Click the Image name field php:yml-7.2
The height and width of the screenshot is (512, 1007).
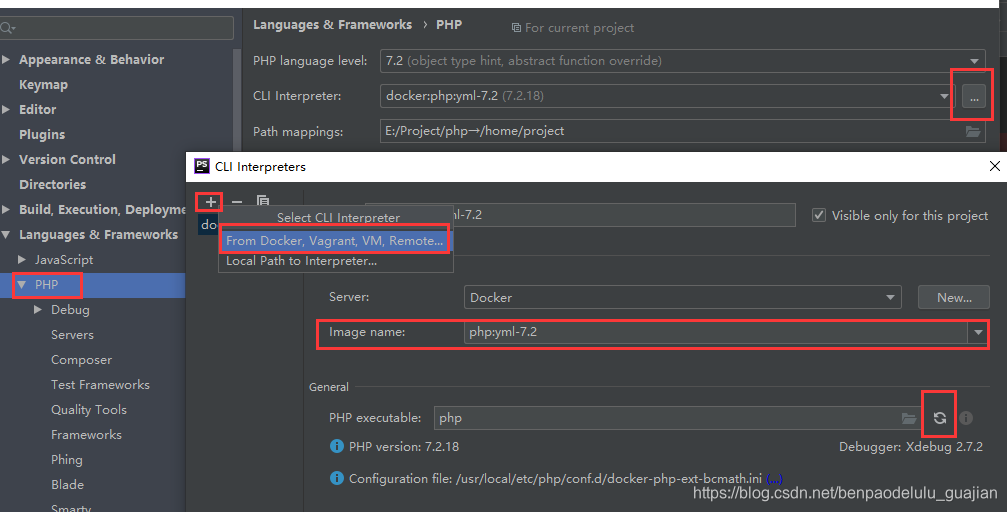click(x=715, y=332)
